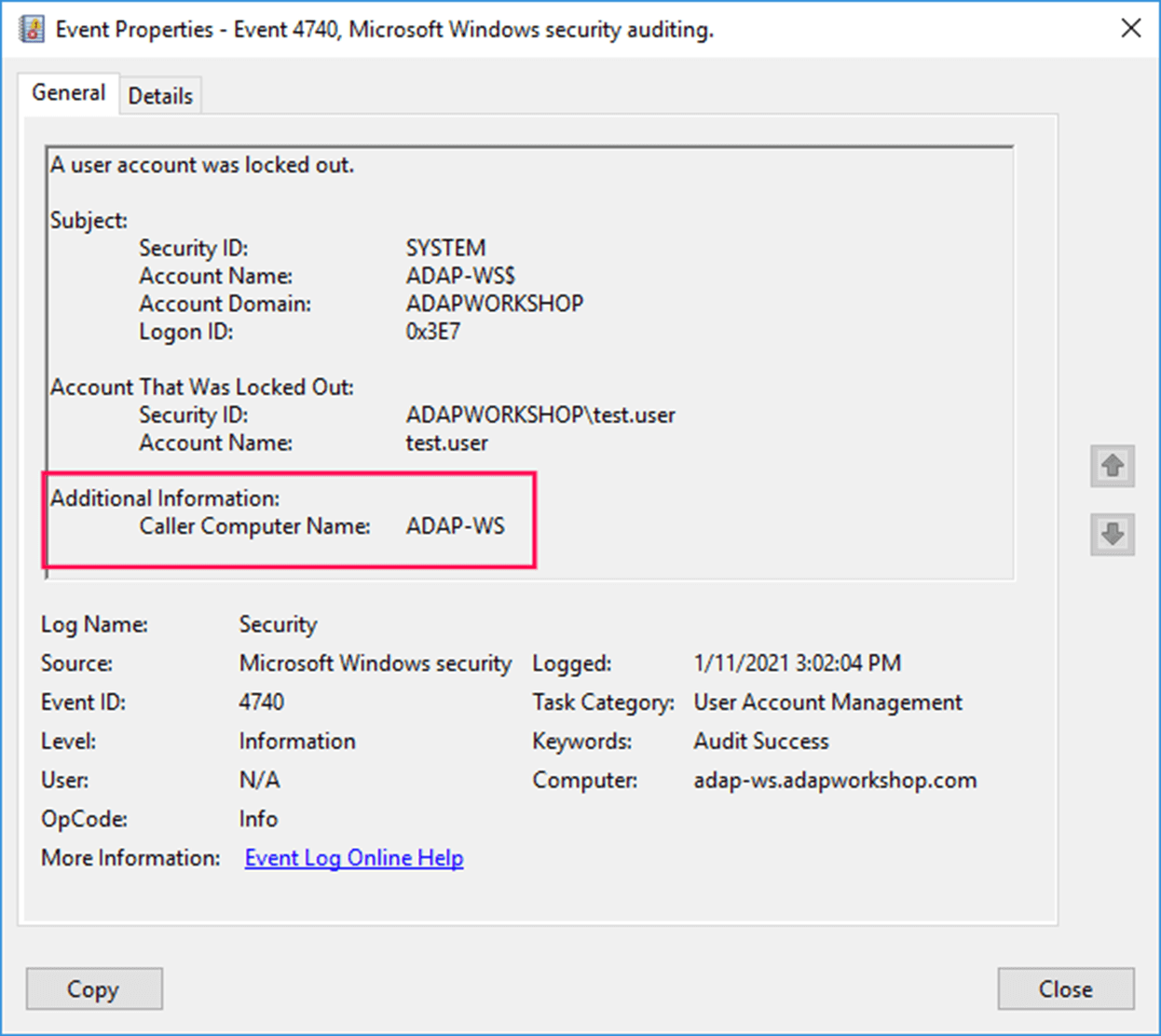
Task: Click the 'A user account was locked out' text
Action: coord(202,165)
